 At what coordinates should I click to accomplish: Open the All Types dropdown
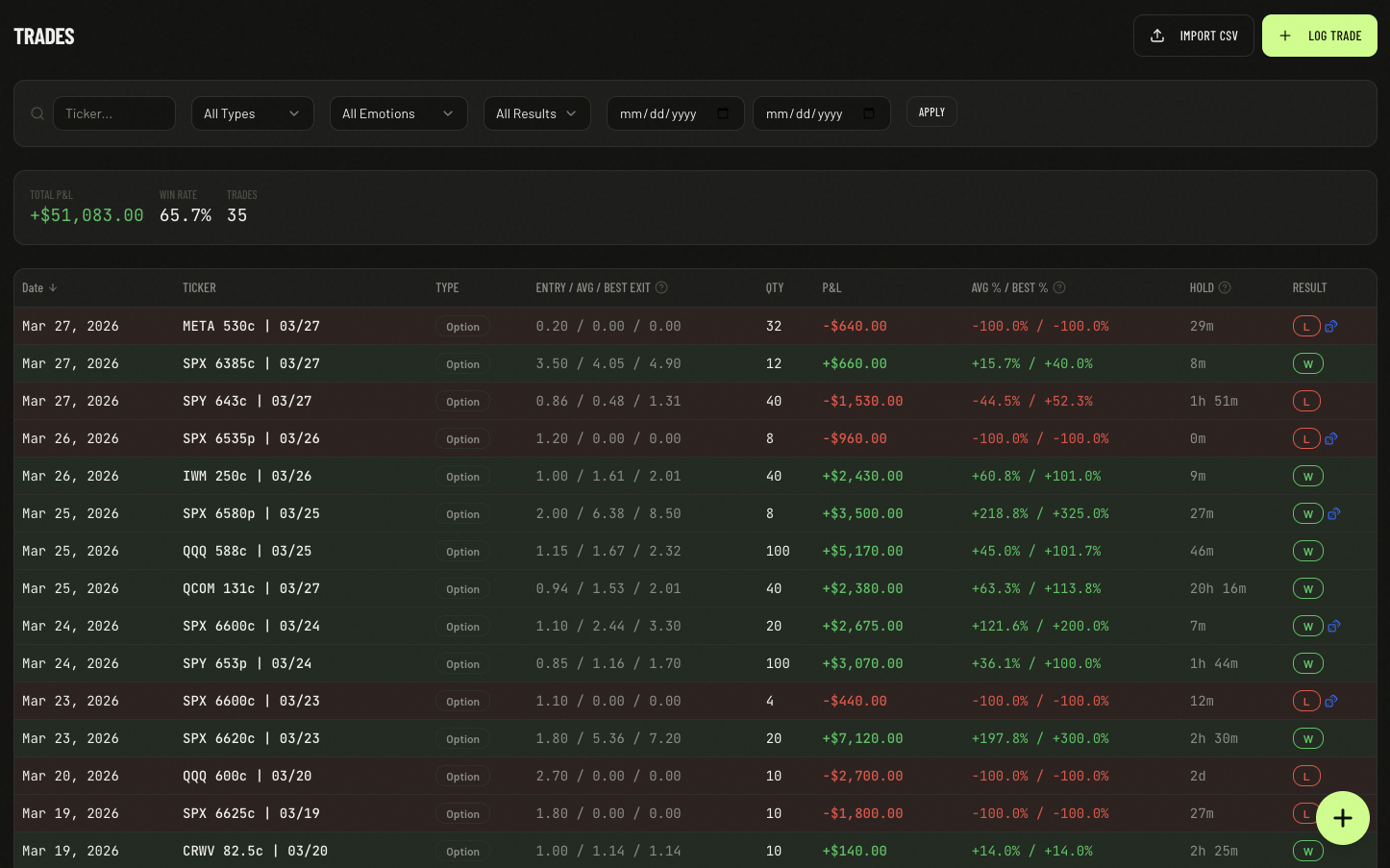point(252,113)
